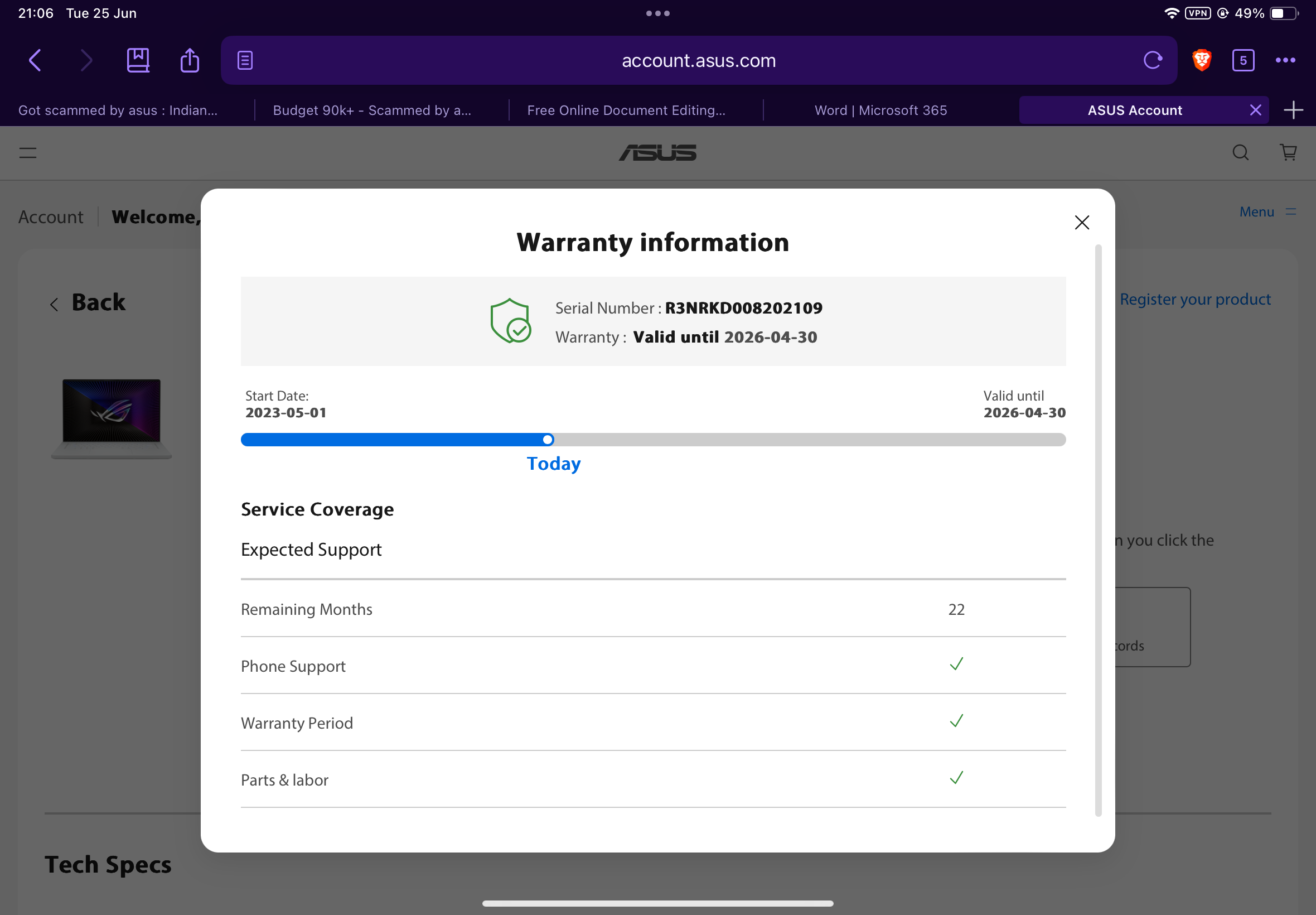1316x915 pixels.
Task: Close the ASUS Account tab
Action: pyautogui.click(x=1256, y=110)
